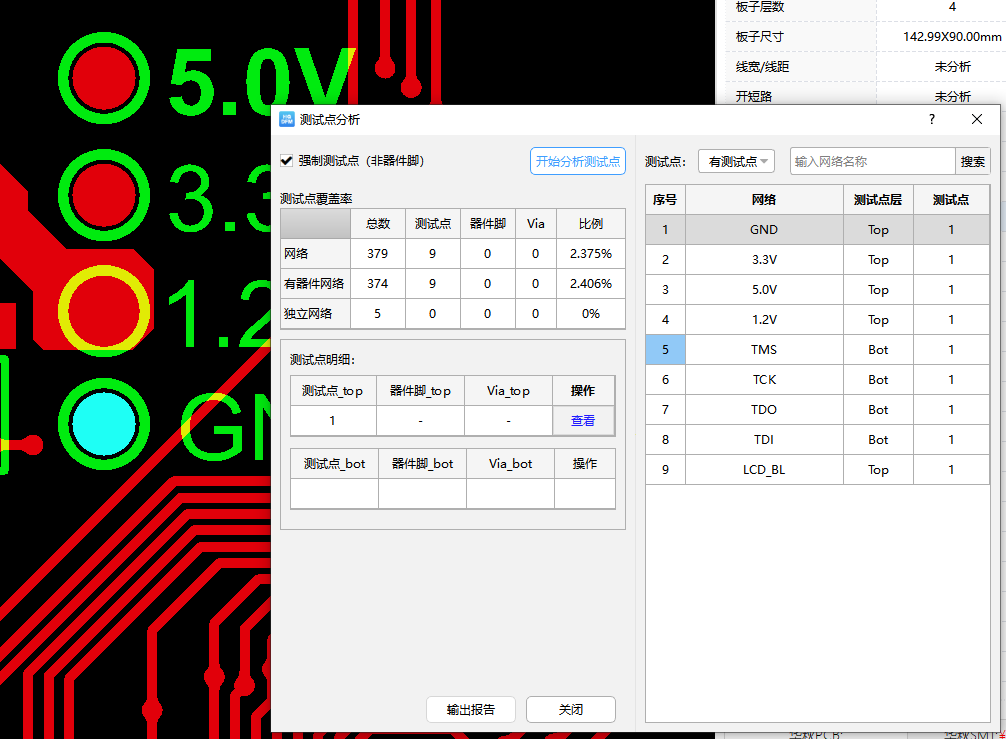1006x739 pixels.
Task: Select the TDI network row
Action: click(763, 439)
